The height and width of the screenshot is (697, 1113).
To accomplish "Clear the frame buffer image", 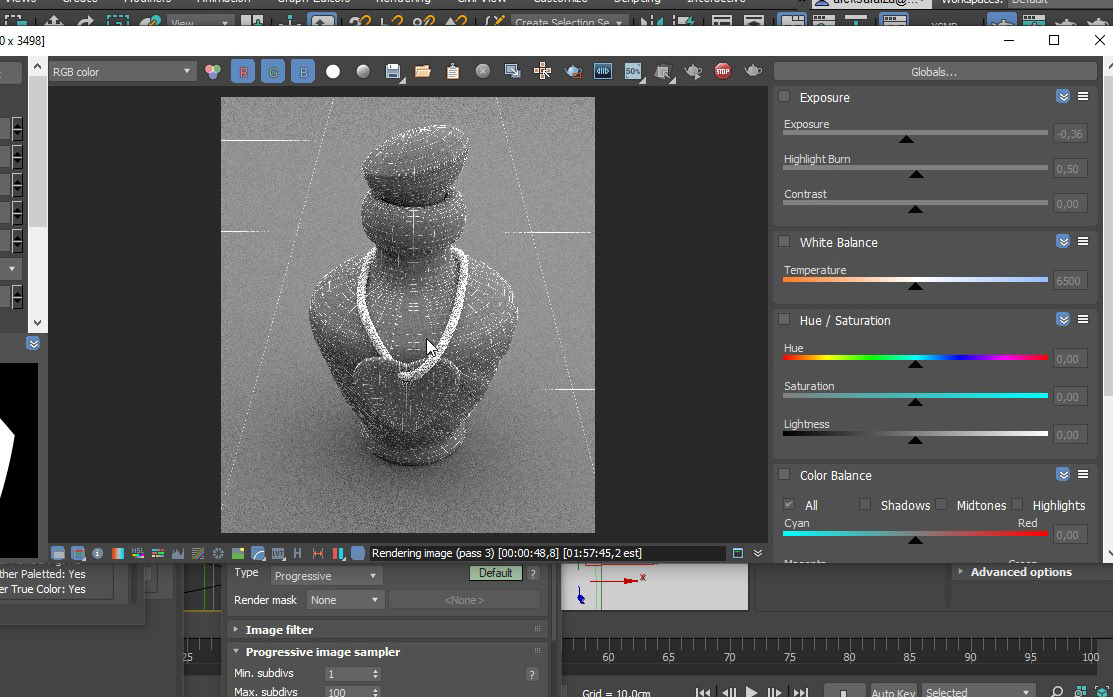I will 483,71.
